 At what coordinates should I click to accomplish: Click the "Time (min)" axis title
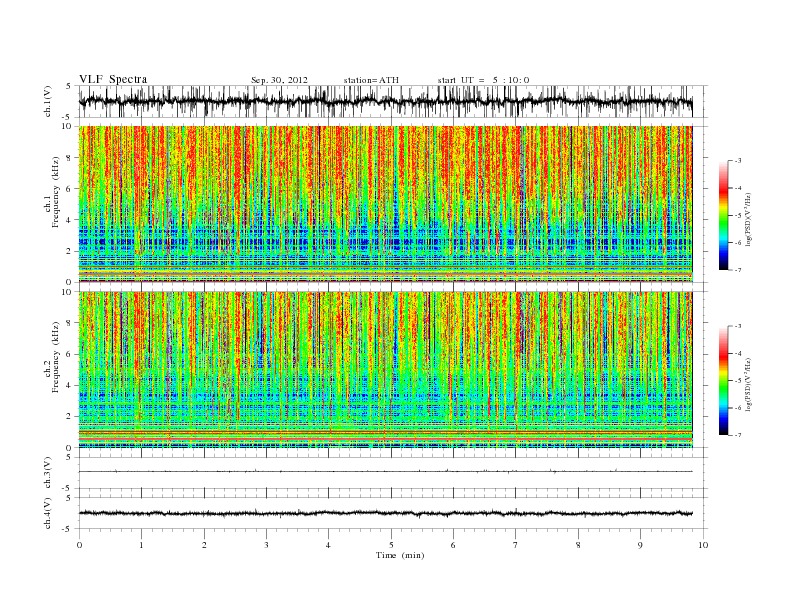400,555
